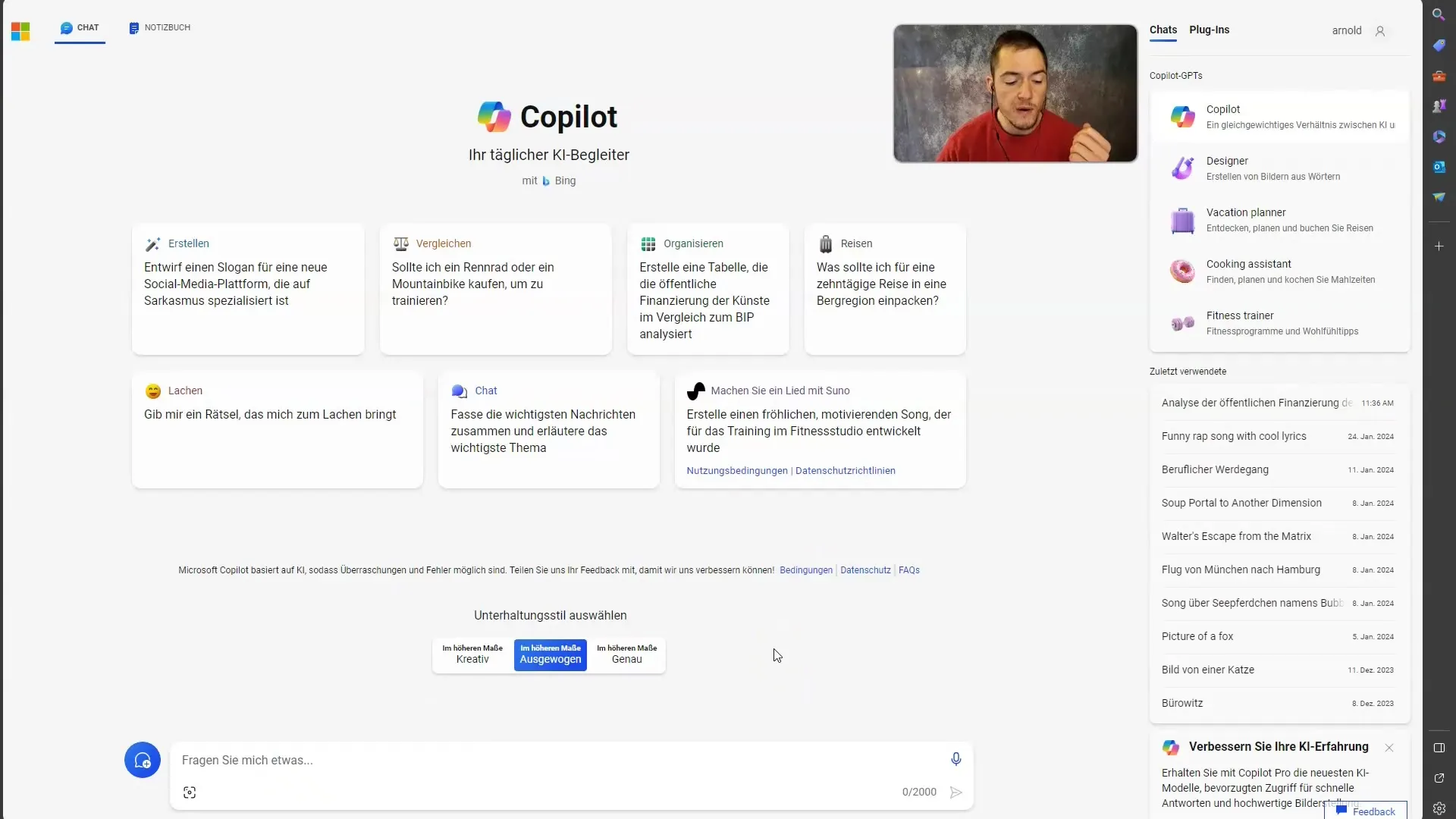The height and width of the screenshot is (819, 1456).
Task: Open the Designer GPT icon
Action: [x=1182, y=167]
